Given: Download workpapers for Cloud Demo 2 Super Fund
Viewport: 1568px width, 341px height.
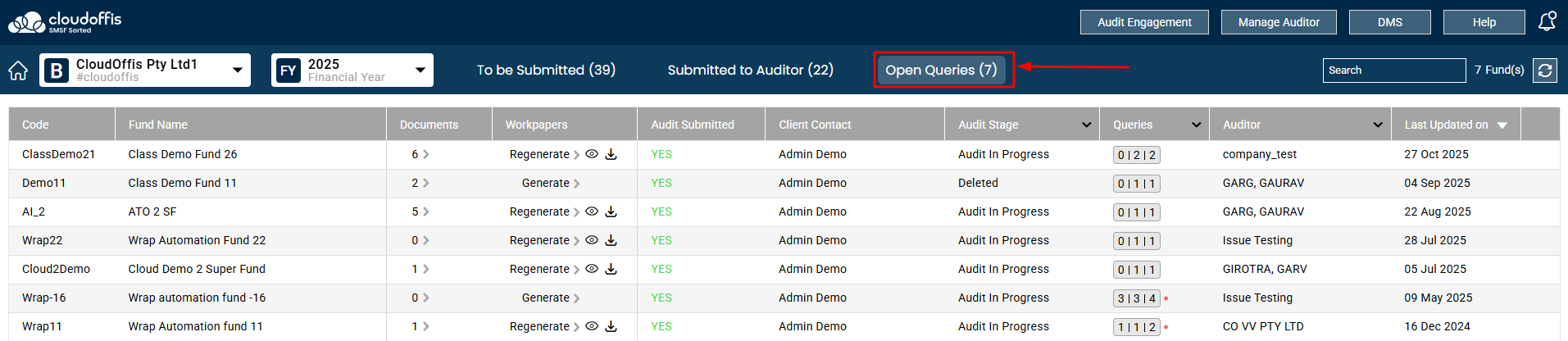Looking at the screenshot, I should click(611, 269).
